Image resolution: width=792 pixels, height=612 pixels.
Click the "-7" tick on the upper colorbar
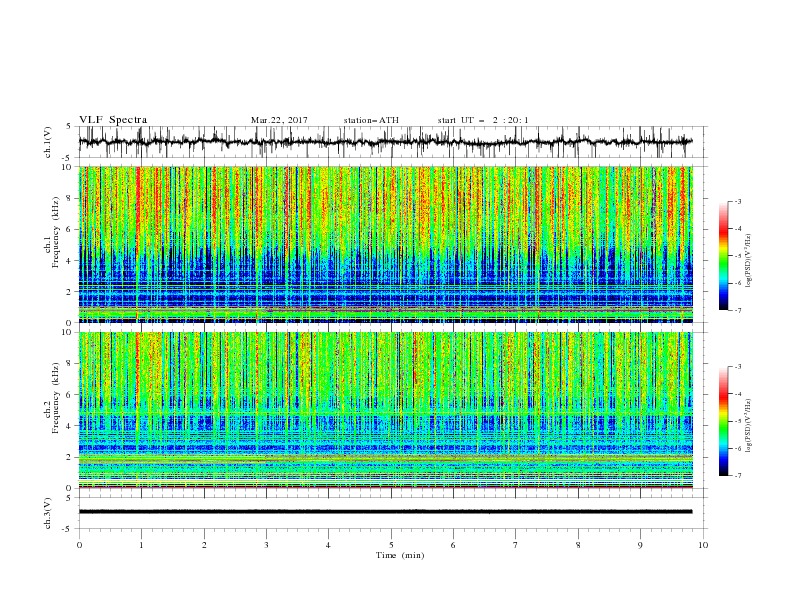pyautogui.click(x=737, y=310)
